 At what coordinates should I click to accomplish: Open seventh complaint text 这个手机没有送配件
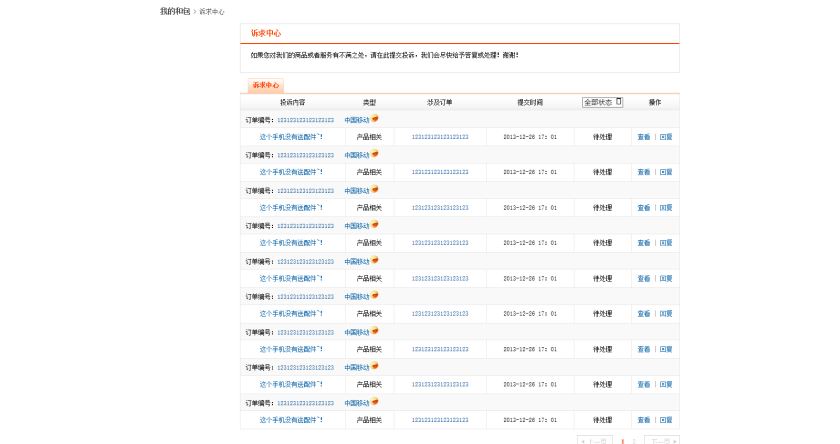point(291,349)
